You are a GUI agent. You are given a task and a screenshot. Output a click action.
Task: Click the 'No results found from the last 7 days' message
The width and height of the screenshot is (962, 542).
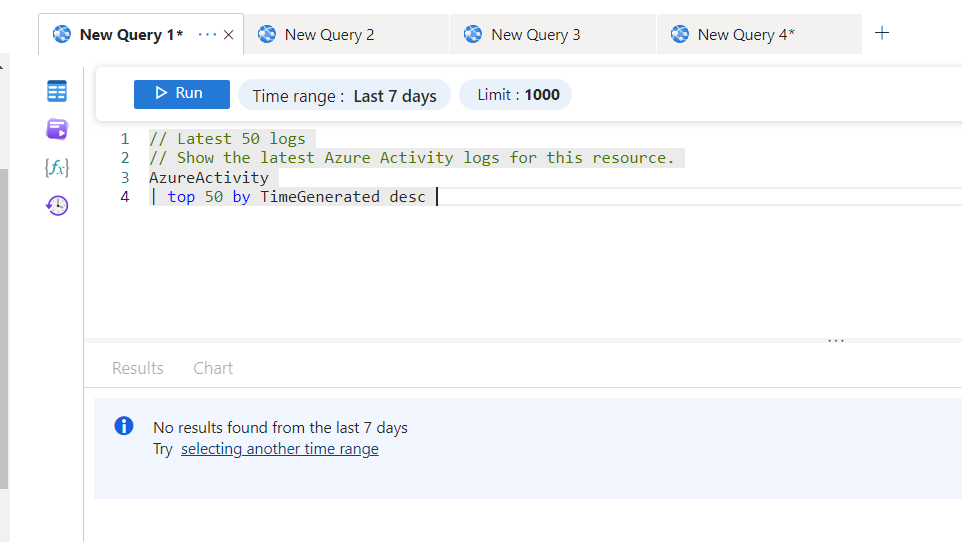pyautogui.click(x=280, y=427)
